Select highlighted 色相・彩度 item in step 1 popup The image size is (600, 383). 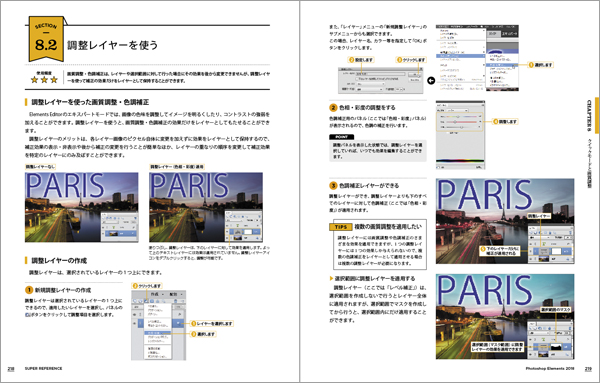(x=158, y=333)
